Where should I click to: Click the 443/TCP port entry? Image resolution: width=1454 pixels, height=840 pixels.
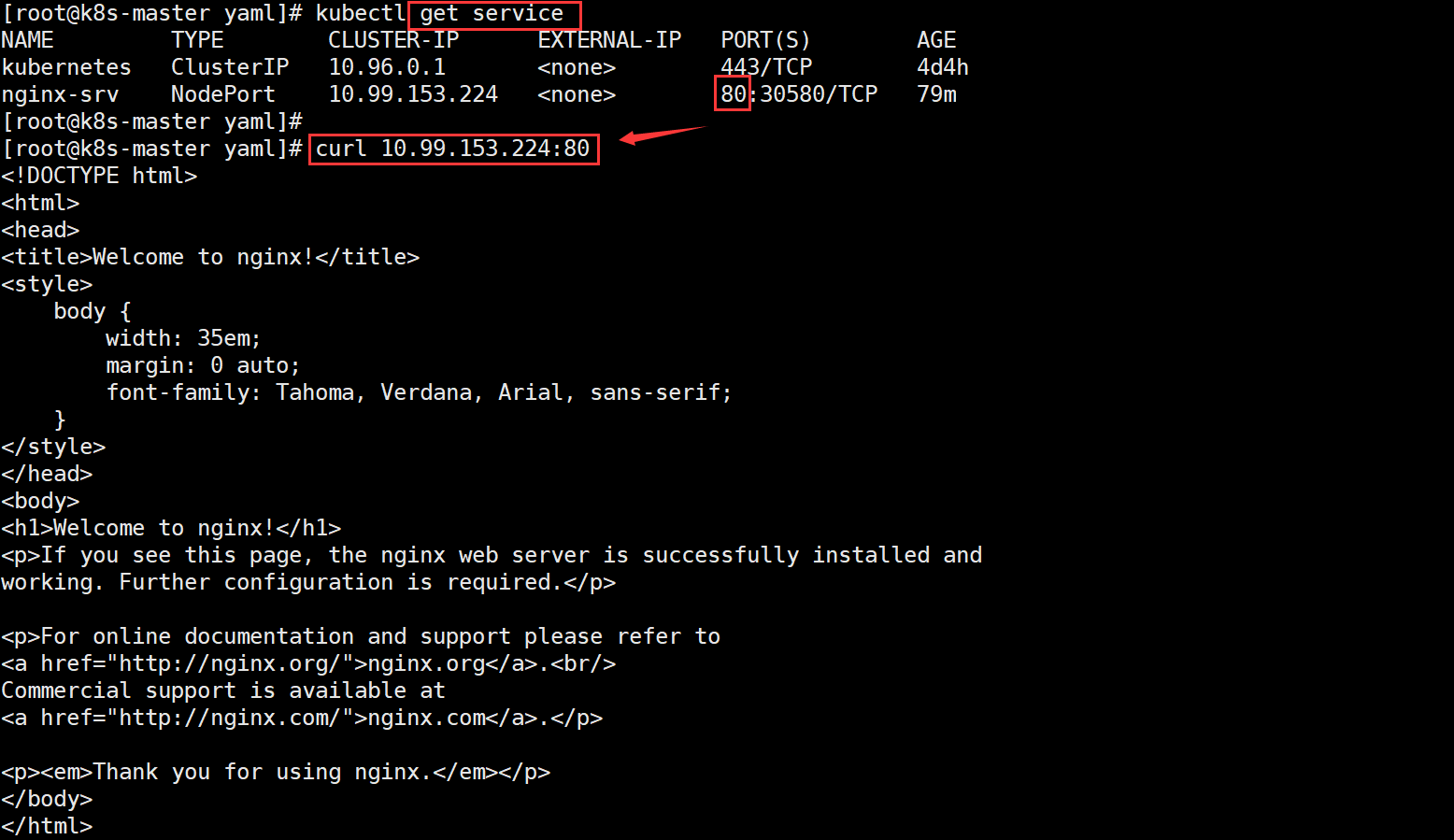click(x=766, y=67)
